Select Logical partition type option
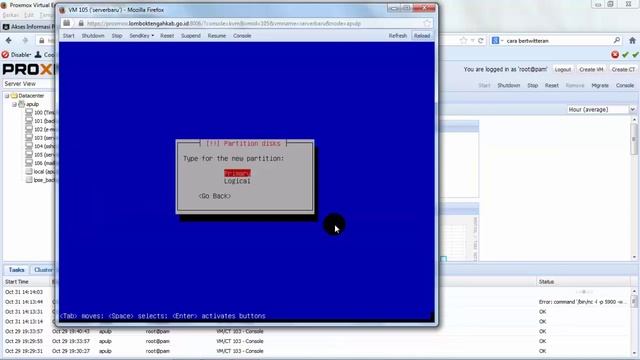This screenshot has width=640, height=360. (x=237, y=181)
